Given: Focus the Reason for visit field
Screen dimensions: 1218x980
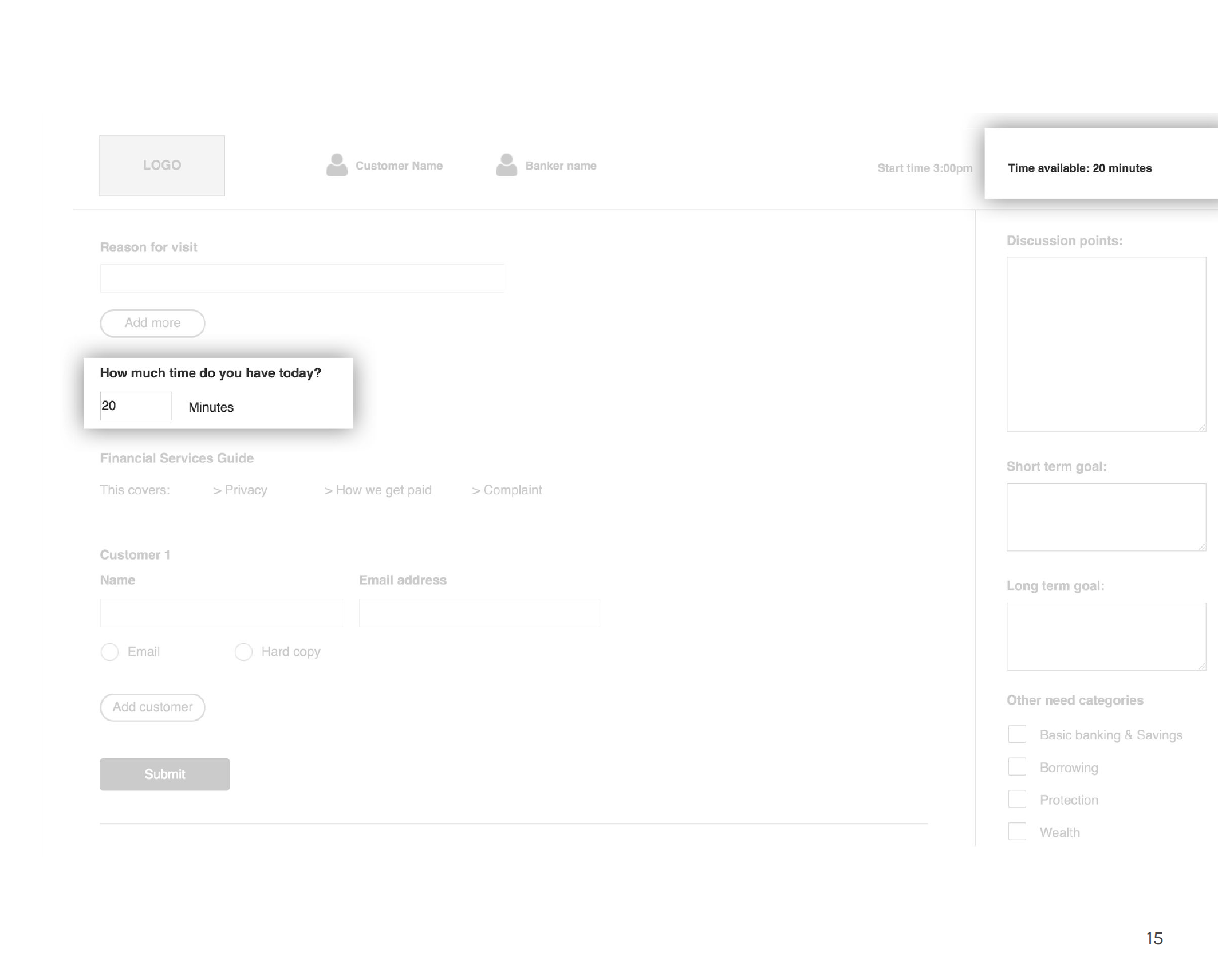Looking at the screenshot, I should click(x=302, y=278).
